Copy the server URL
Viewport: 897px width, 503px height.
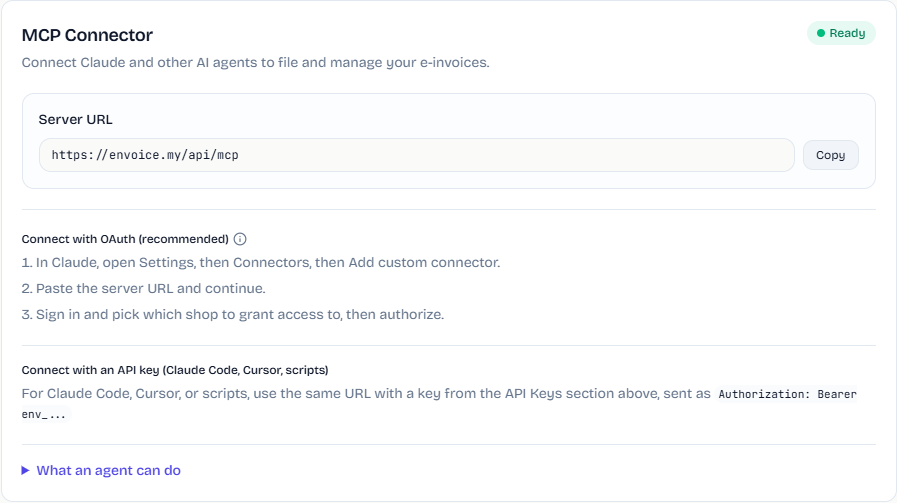[830, 155]
